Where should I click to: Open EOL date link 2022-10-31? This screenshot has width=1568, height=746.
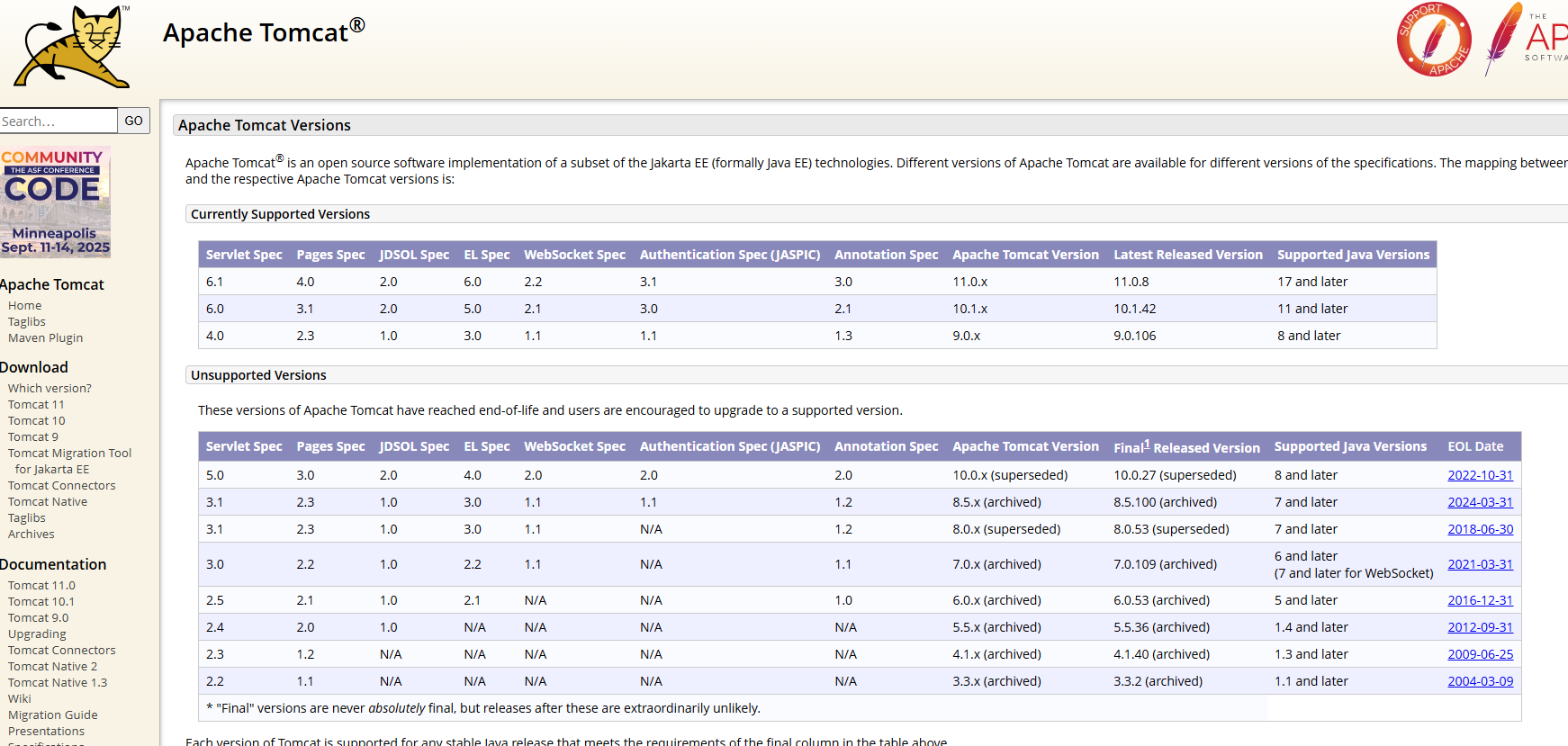click(x=1480, y=475)
